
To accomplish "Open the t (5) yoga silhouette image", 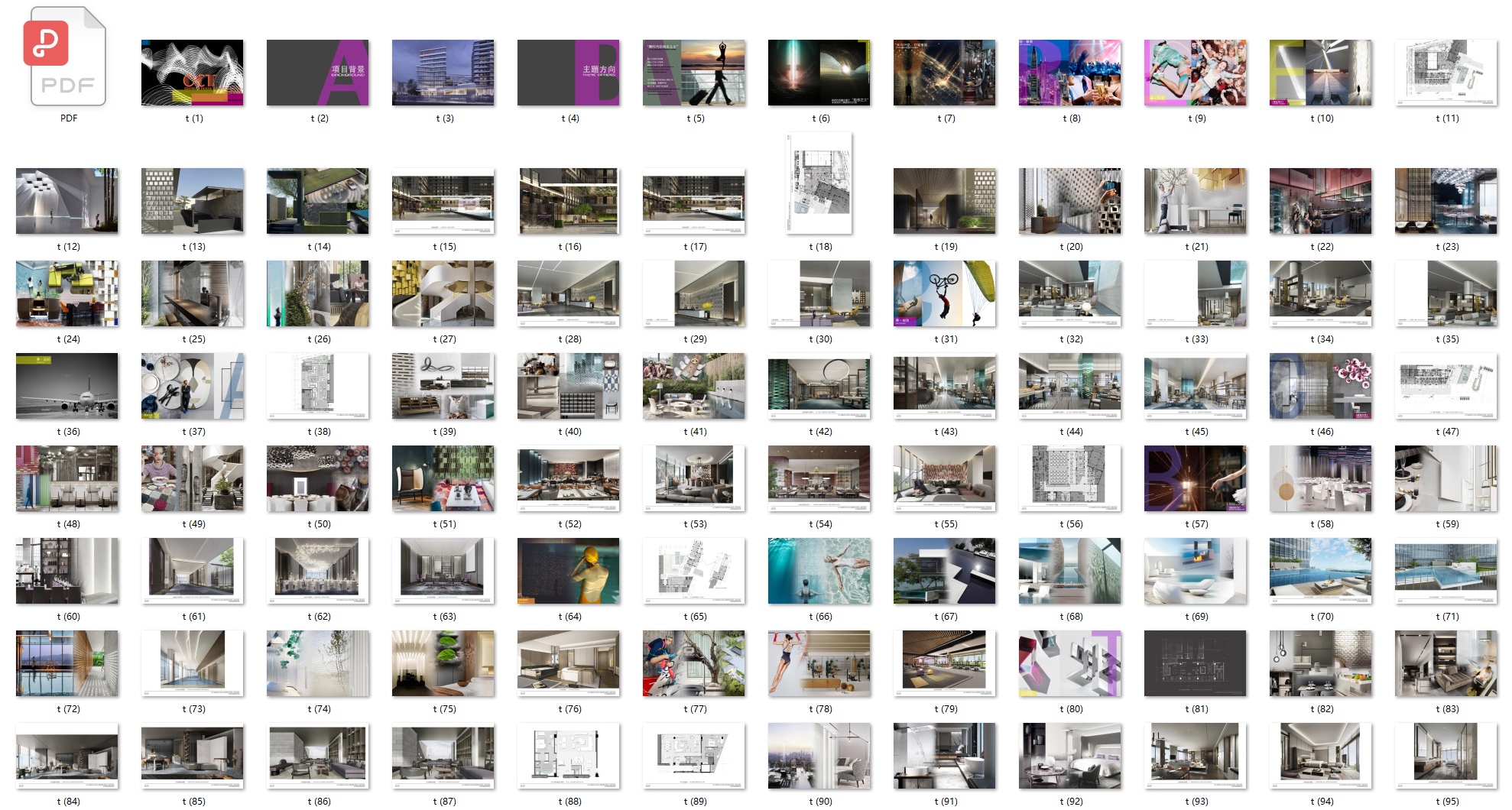I will click(x=694, y=73).
